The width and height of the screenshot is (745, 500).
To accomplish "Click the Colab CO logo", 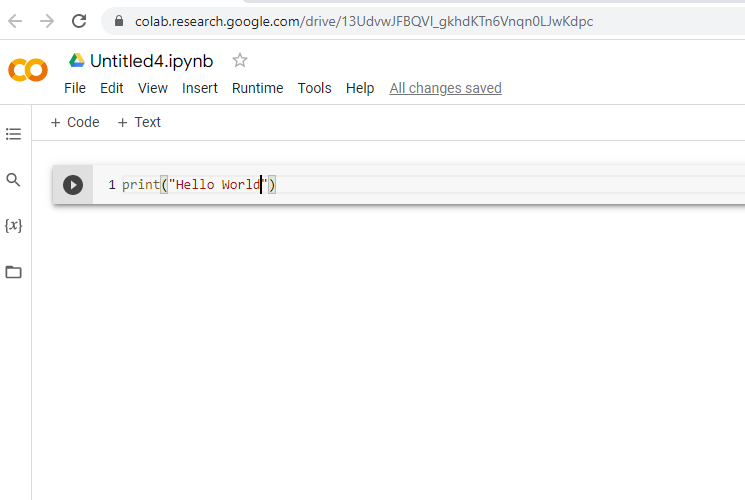I will click(28, 70).
